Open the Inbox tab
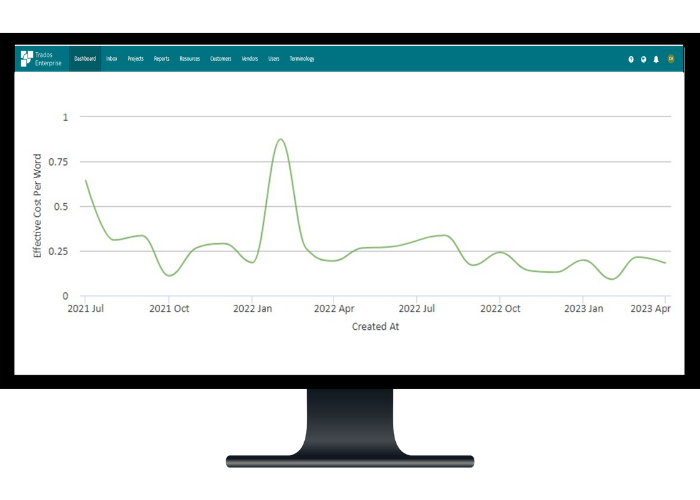This screenshot has height=500, width=700. (x=112, y=59)
